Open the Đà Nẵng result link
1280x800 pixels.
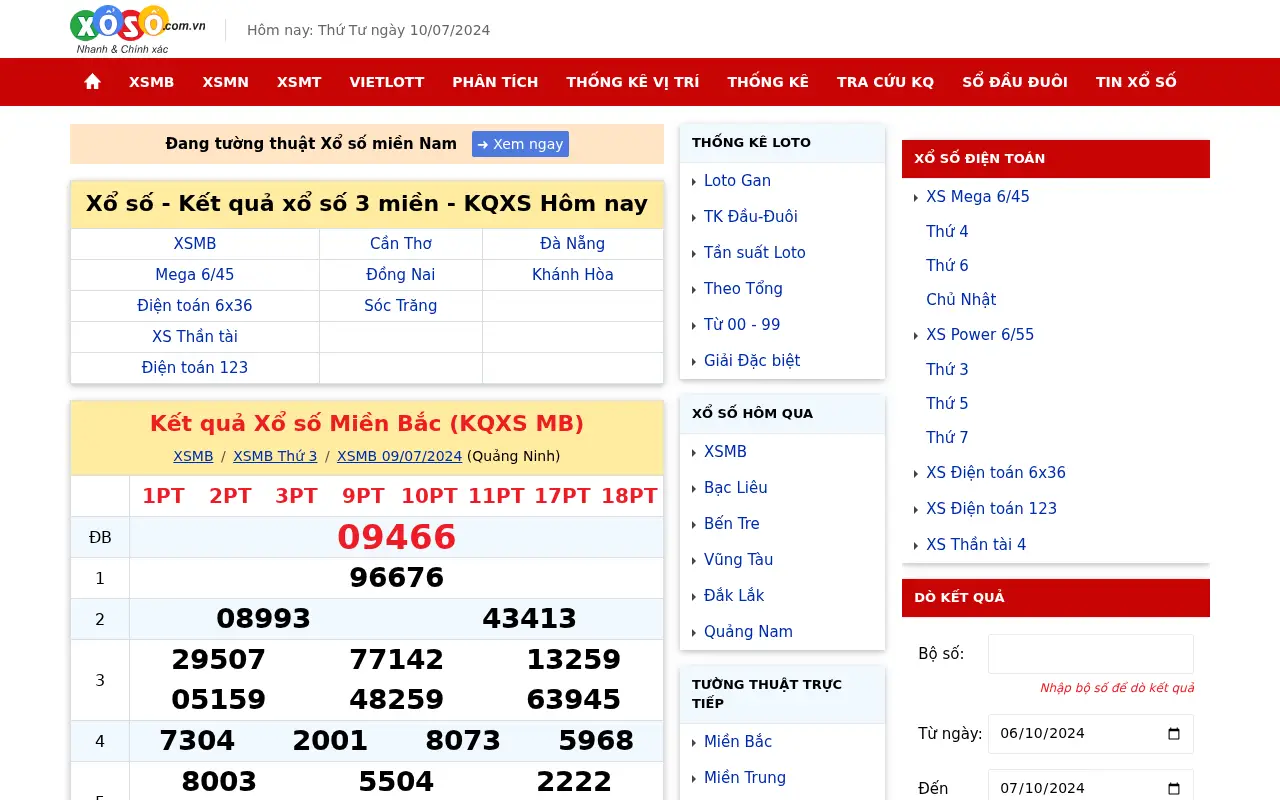[572, 244]
